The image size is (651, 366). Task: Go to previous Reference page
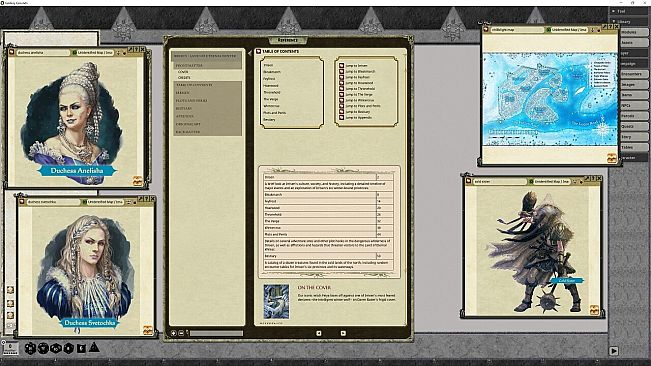318,333
